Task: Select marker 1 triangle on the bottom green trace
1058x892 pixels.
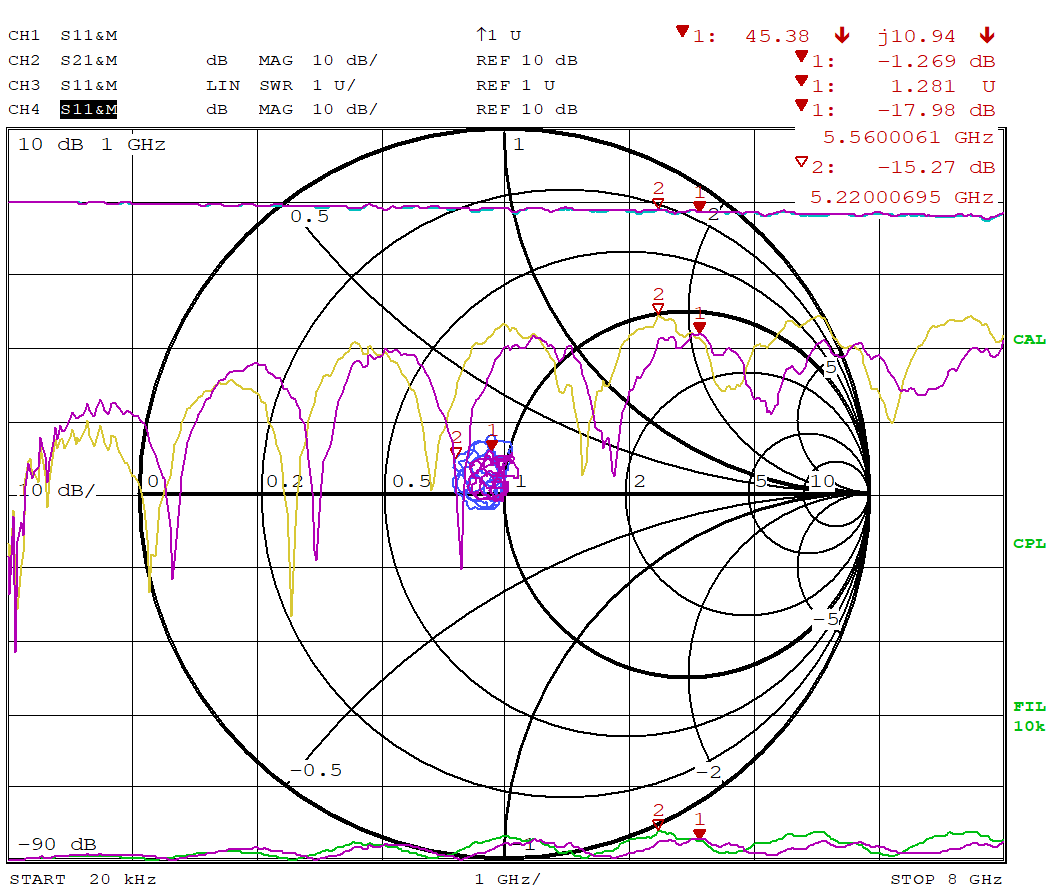Action: tap(700, 834)
